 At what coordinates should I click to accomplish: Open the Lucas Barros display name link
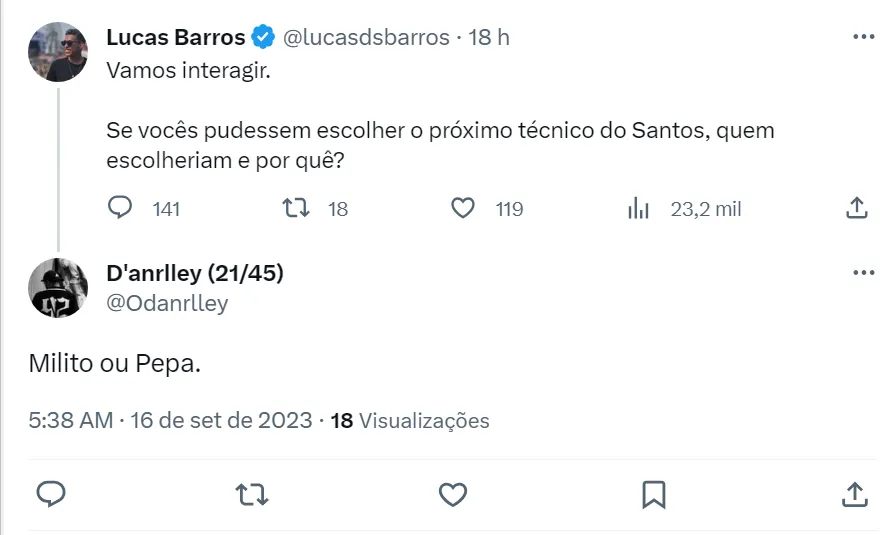175,37
